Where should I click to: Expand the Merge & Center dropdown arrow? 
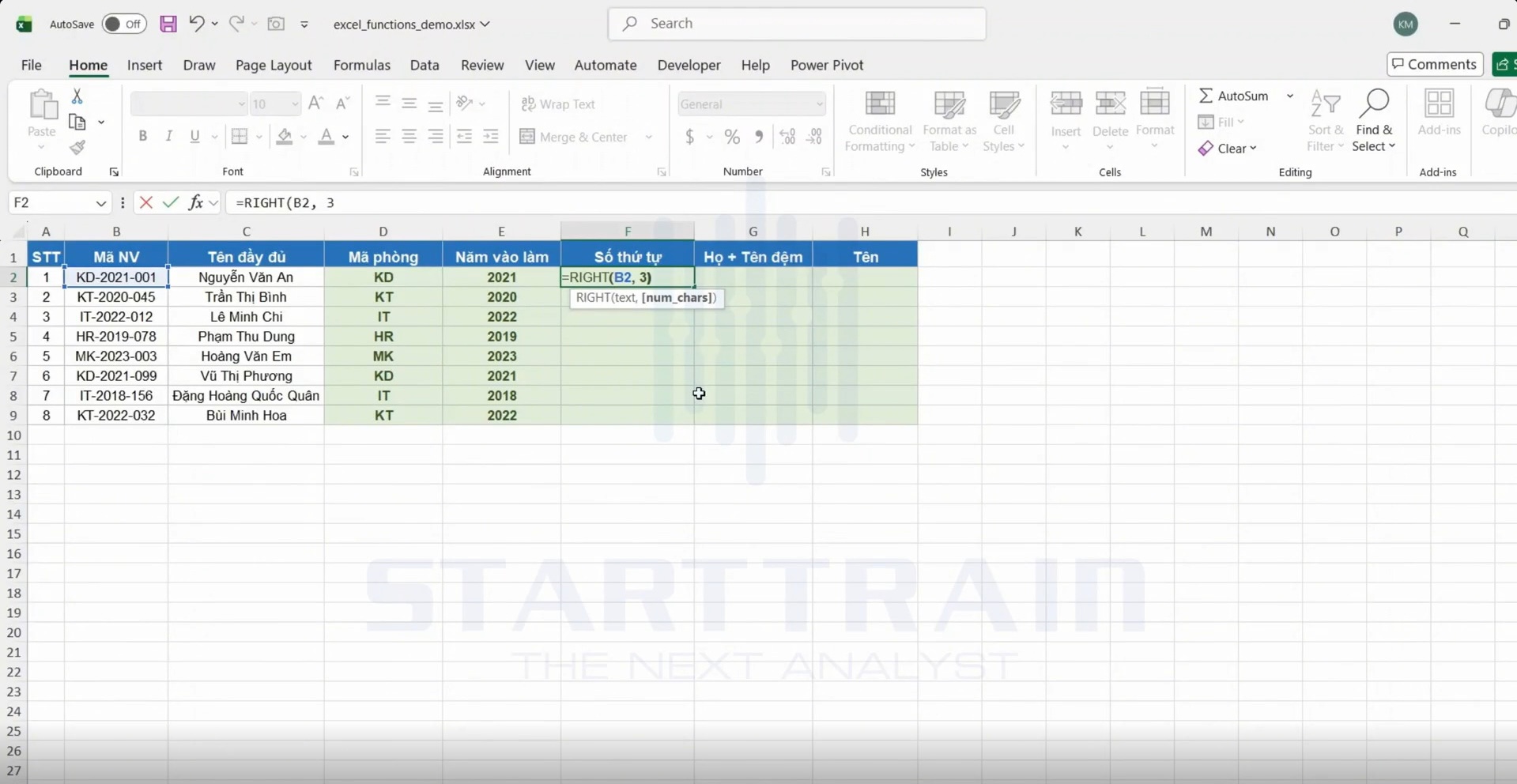648,137
